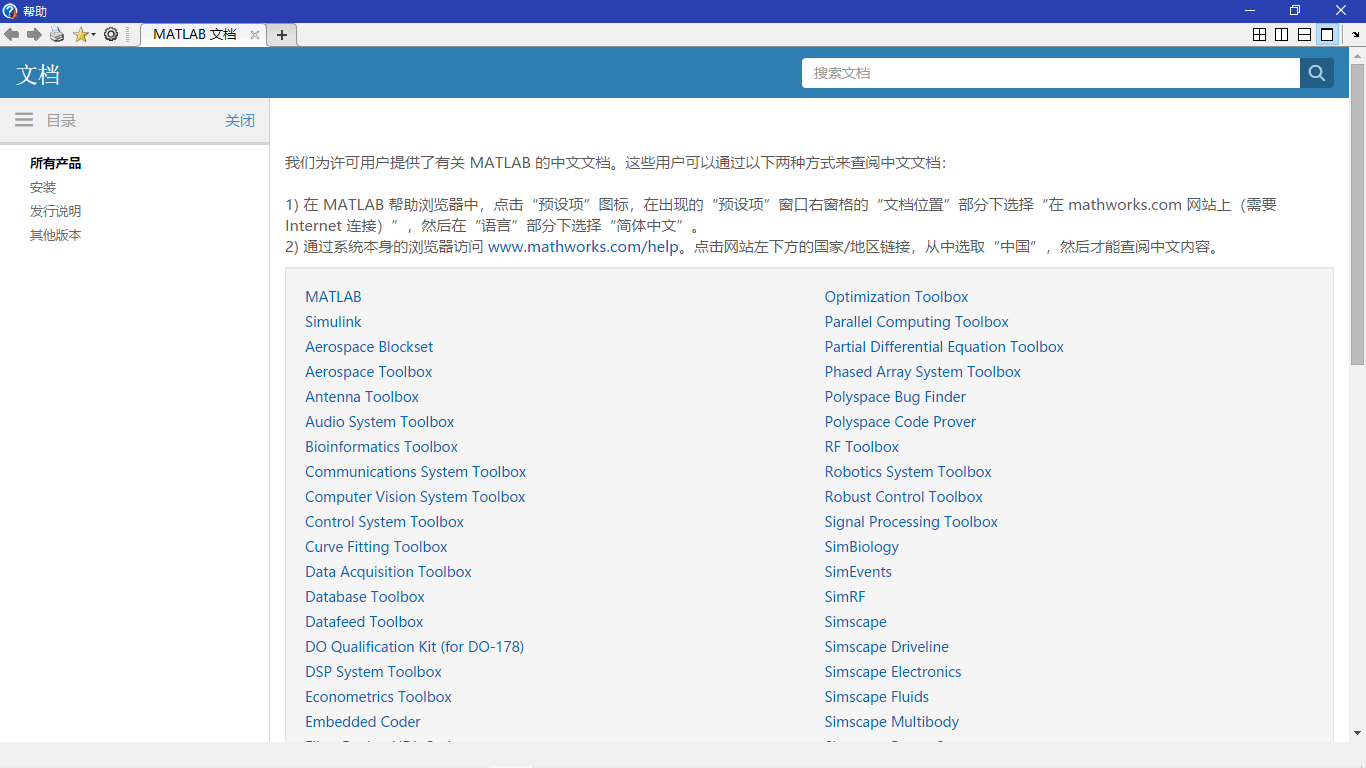Open RF Toolbox link

[862, 447]
